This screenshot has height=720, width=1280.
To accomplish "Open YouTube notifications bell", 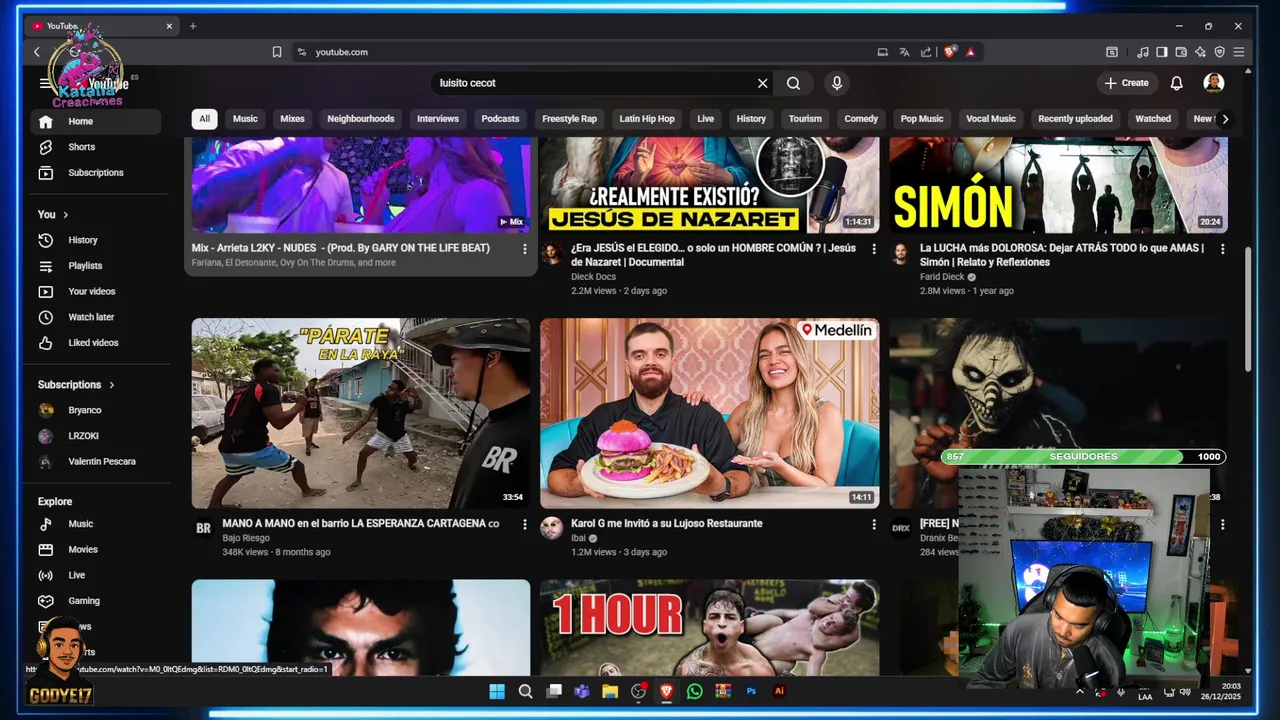I will point(1177,83).
